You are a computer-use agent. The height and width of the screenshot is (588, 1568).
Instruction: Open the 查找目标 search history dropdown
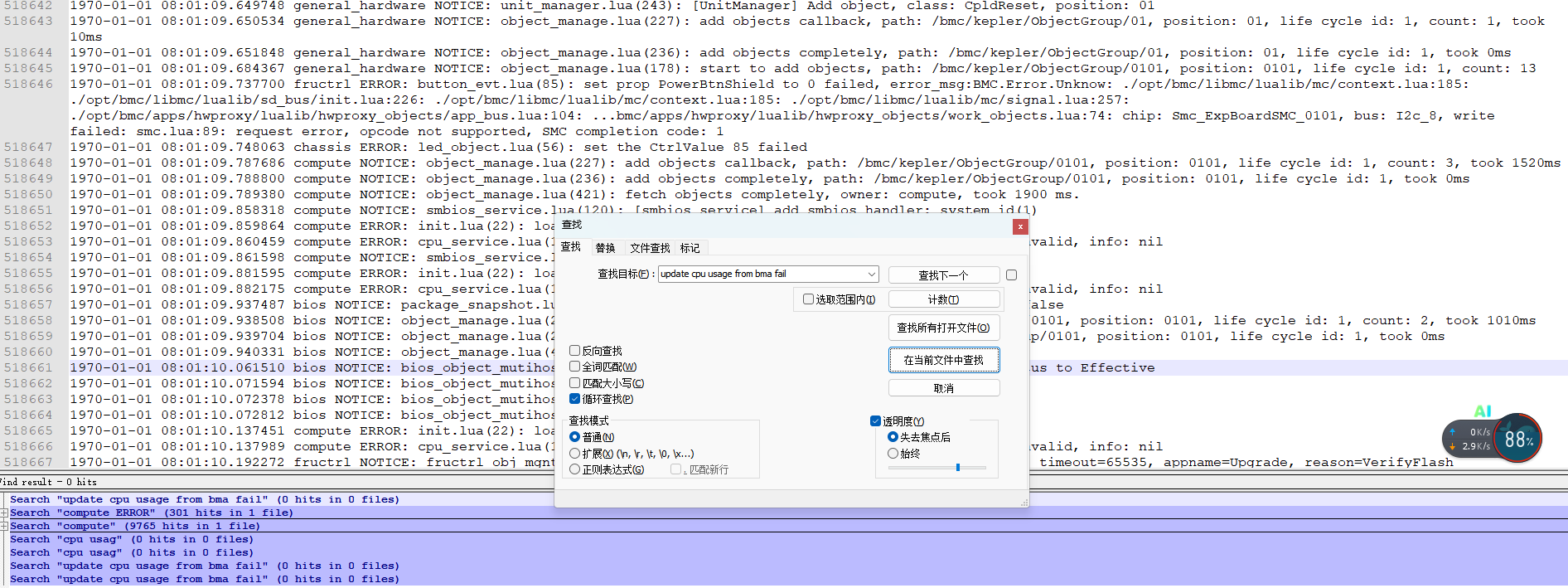(x=871, y=275)
